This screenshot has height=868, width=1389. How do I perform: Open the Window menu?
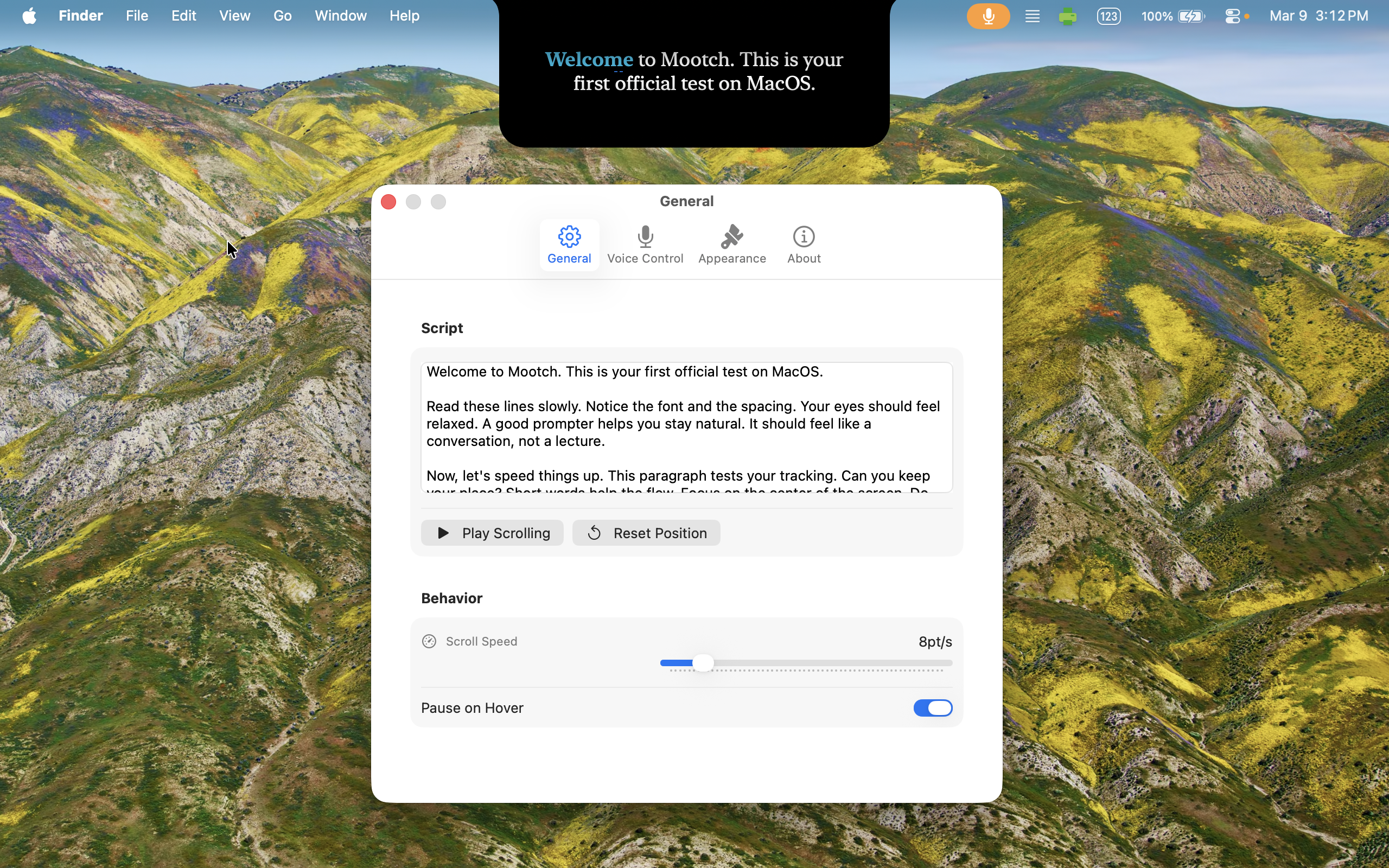[340, 16]
